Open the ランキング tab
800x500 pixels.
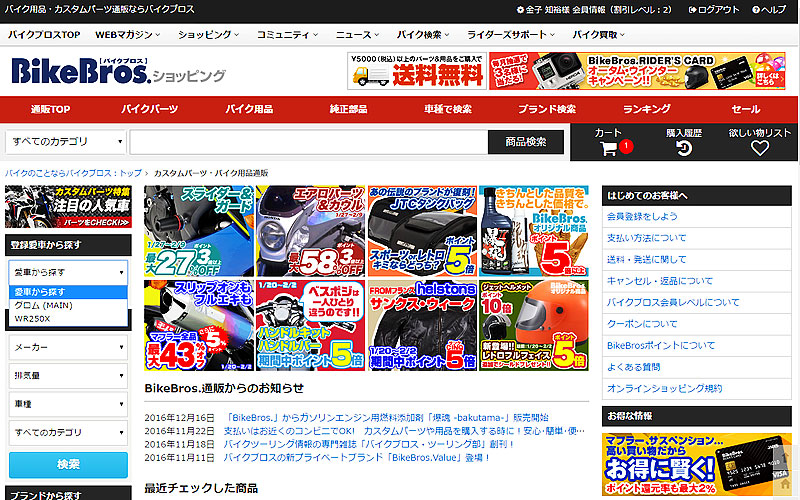[646, 109]
